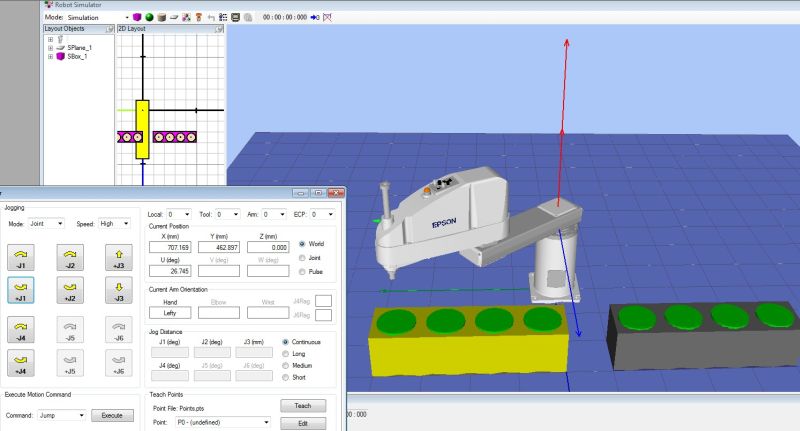This screenshot has height=431, width=800.
Task: Select the Joint position radio button
Action: click(303, 257)
